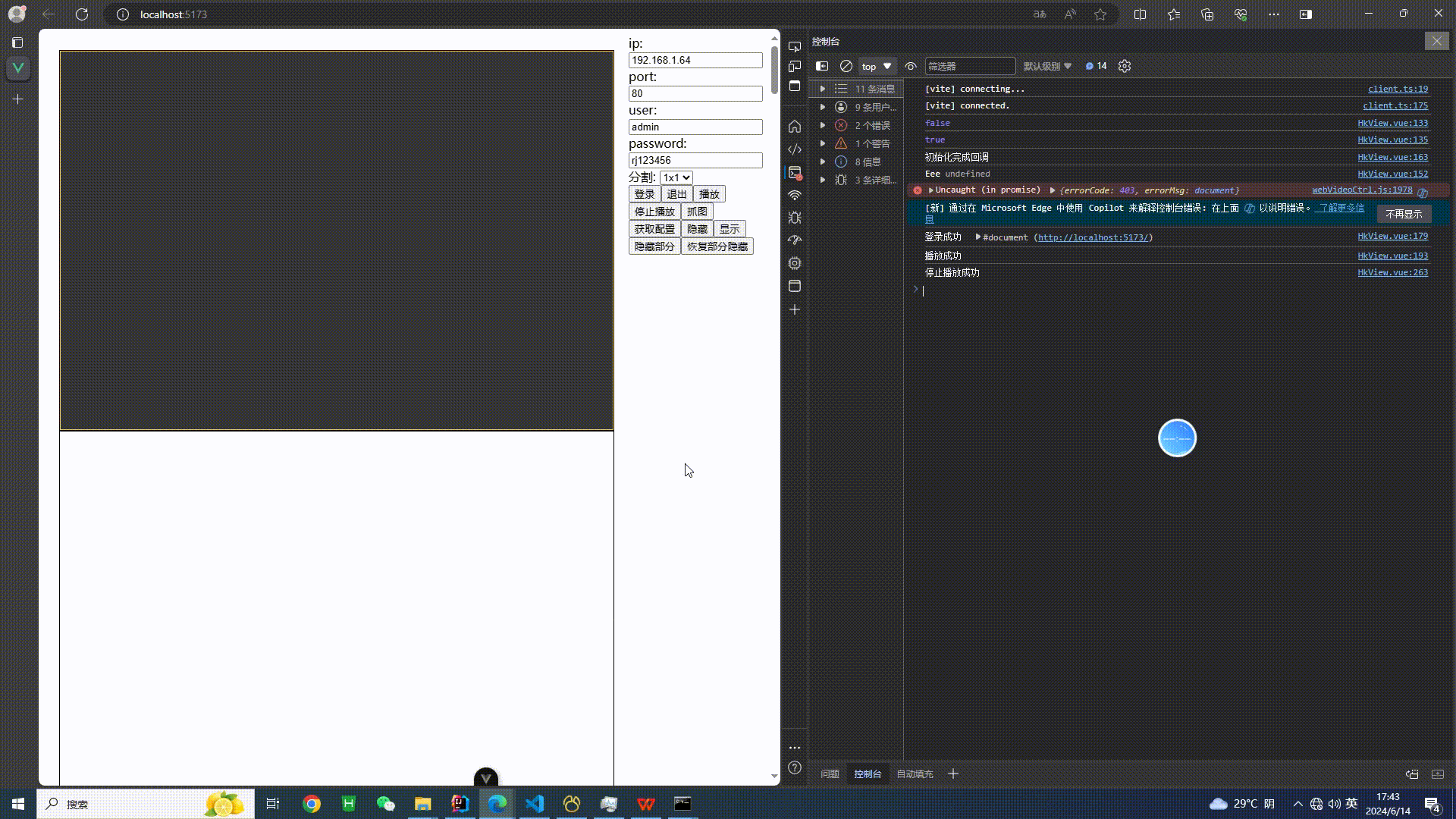Switch to the 自动填充 tab
1456x819 pixels.
[915, 773]
